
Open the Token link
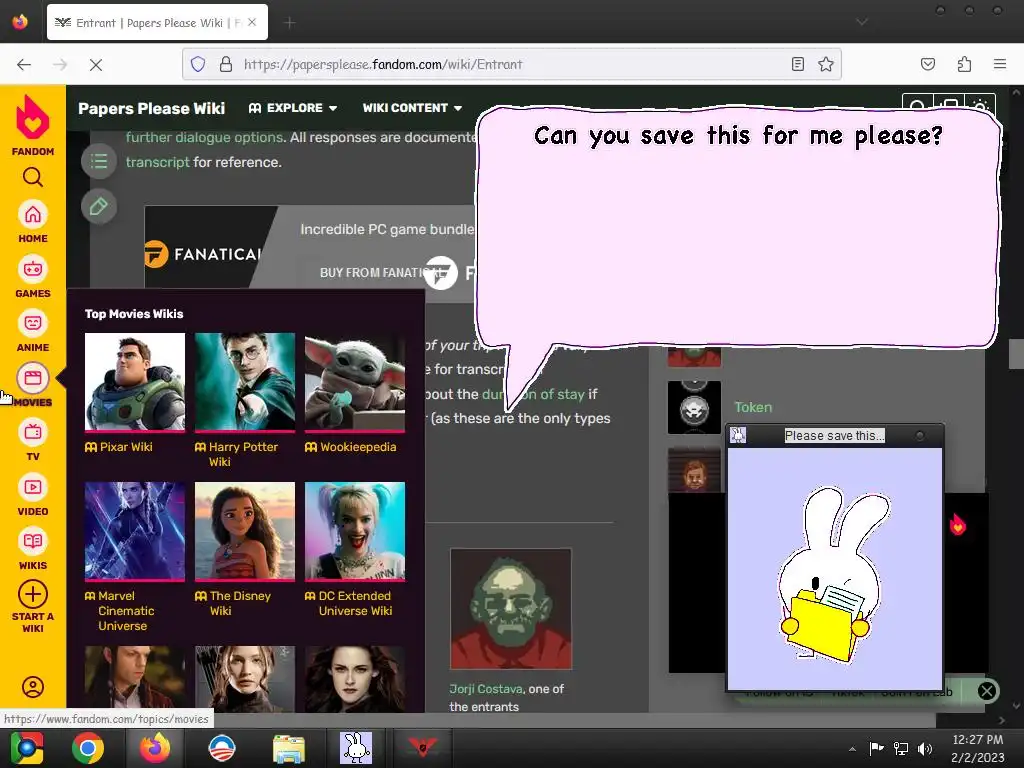pos(753,407)
